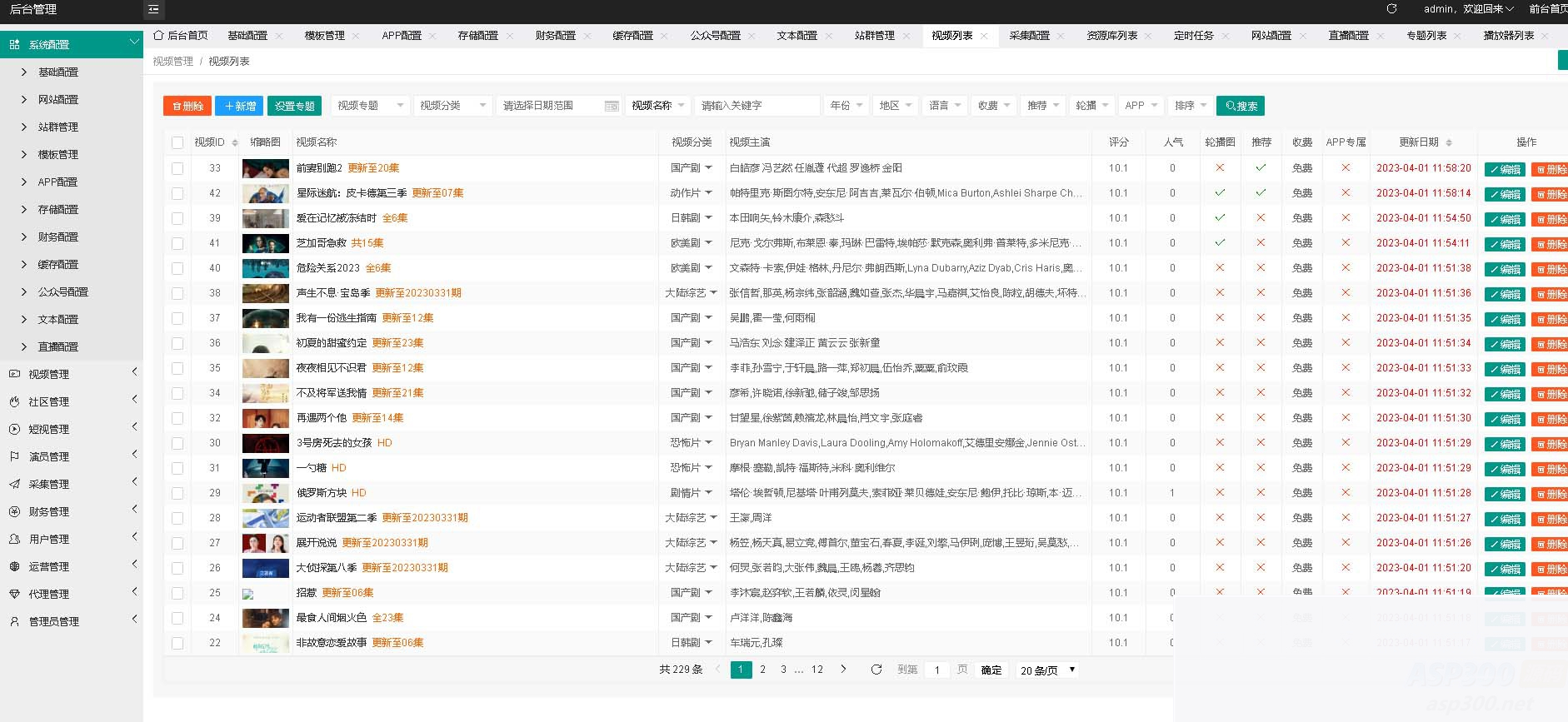Toggle 推荐 checkmark for video ID 42

[x=1261, y=192]
